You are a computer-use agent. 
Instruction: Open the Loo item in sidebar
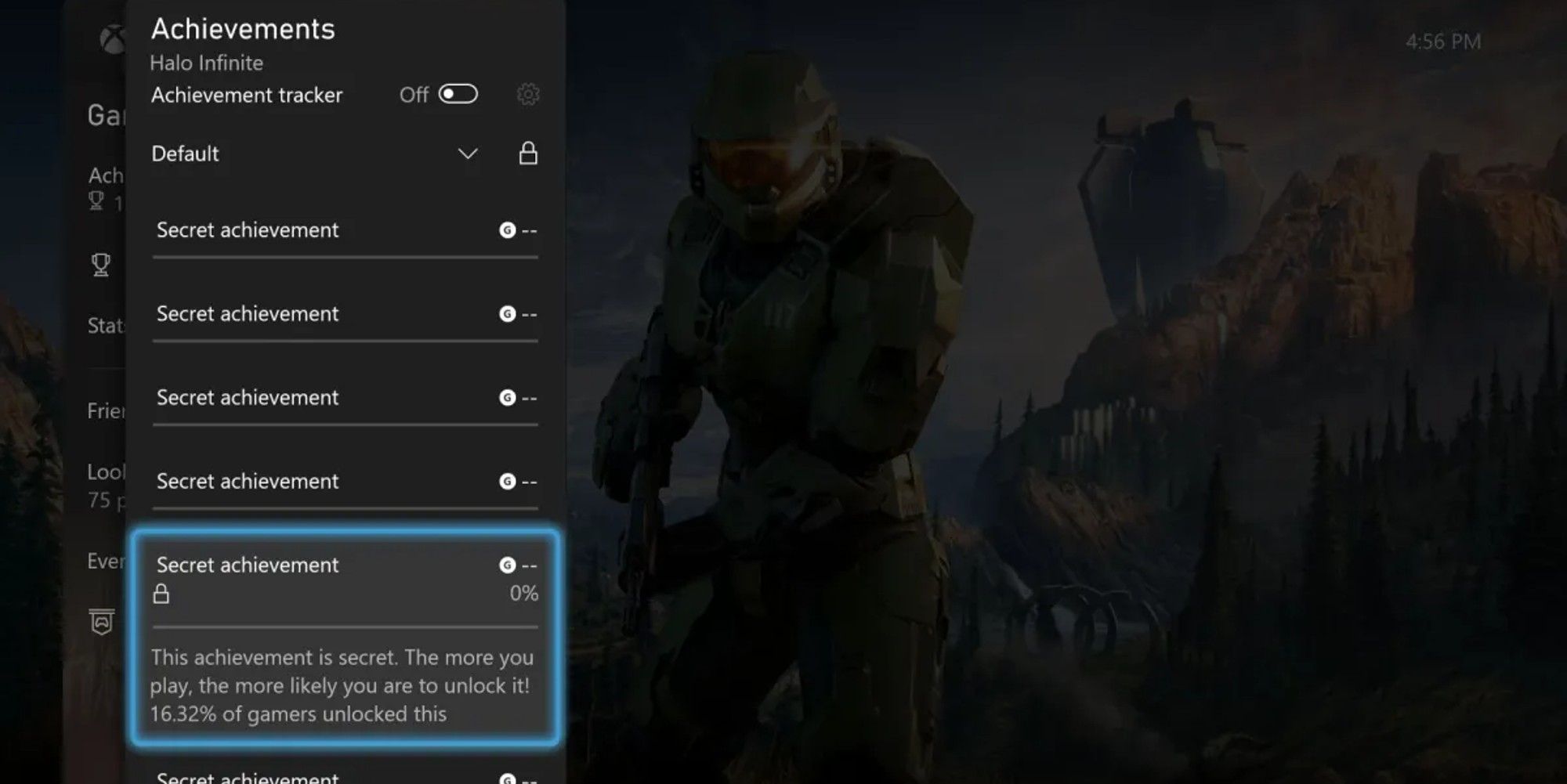[106, 471]
